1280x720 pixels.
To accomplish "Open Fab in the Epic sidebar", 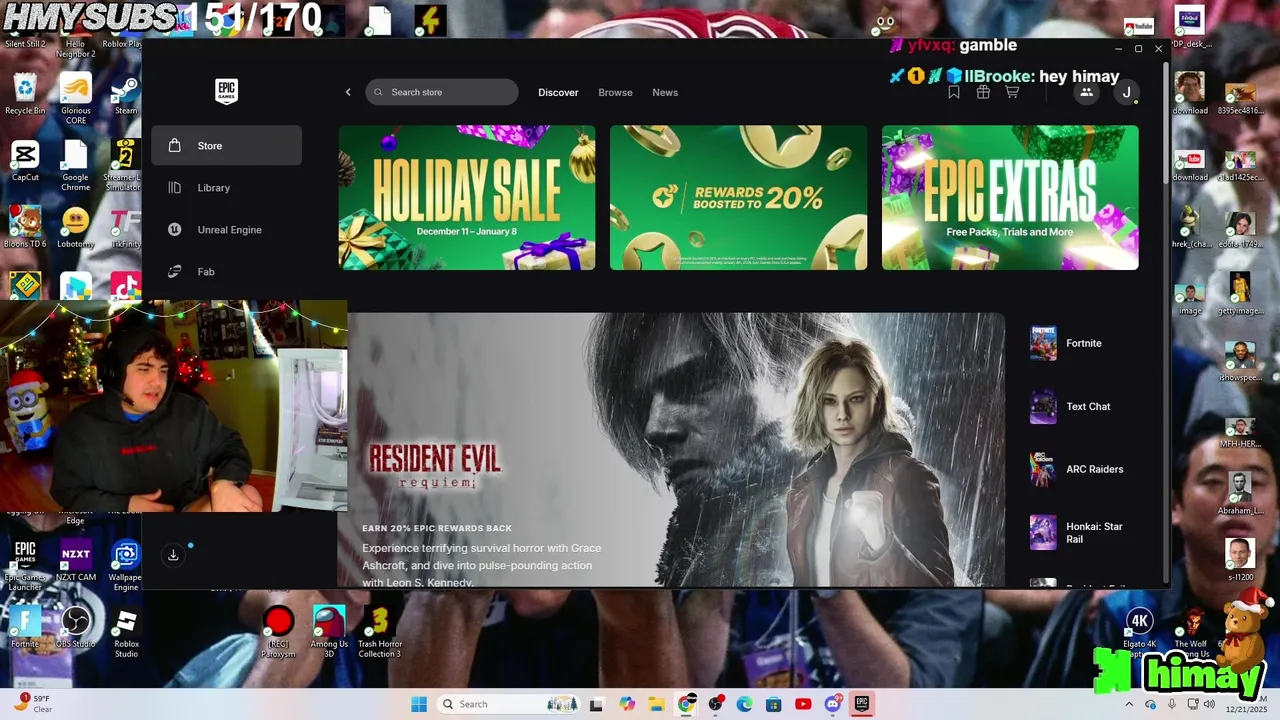I will coord(226,271).
